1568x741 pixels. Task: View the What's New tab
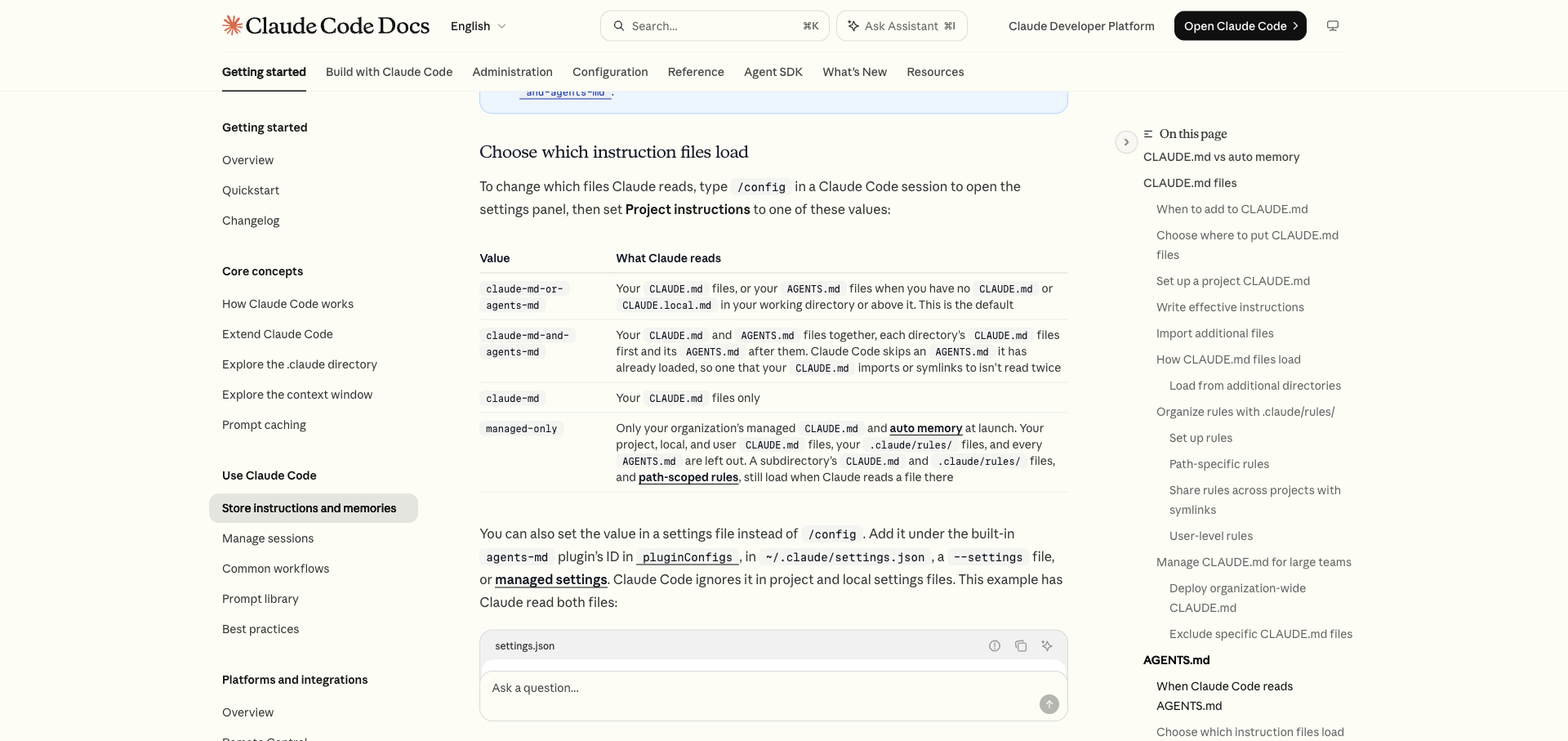854,72
